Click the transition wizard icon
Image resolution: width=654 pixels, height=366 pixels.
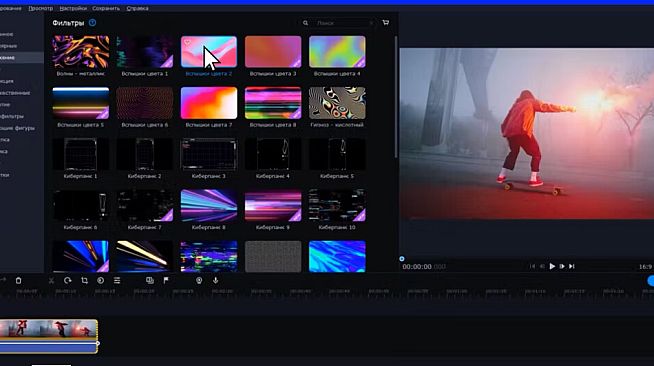click(150, 281)
